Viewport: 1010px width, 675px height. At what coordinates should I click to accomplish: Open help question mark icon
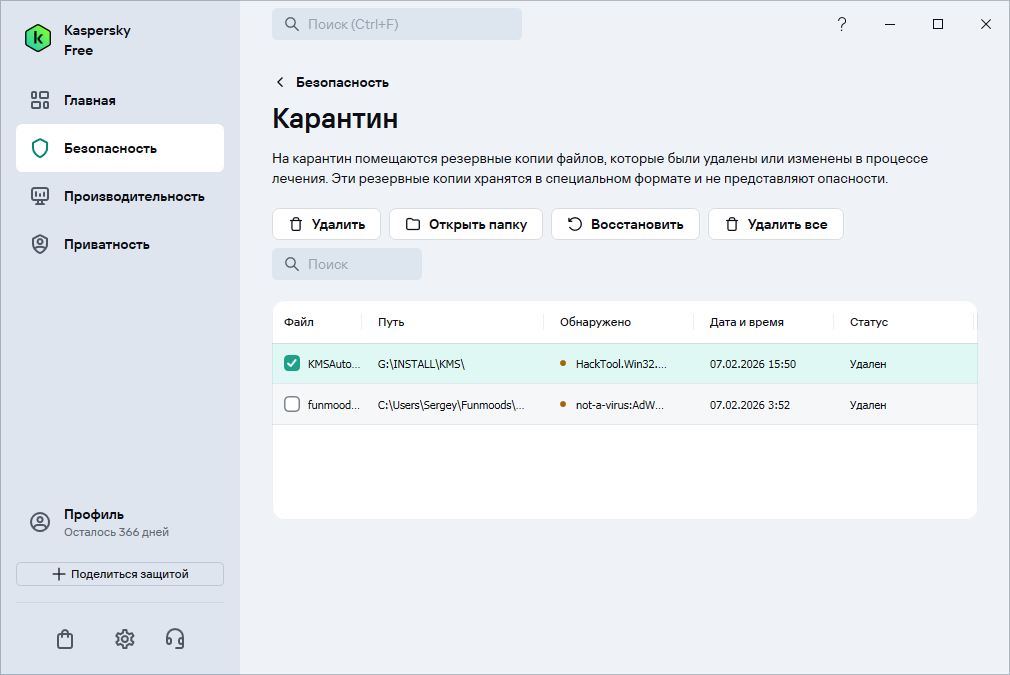click(x=842, y=25)
